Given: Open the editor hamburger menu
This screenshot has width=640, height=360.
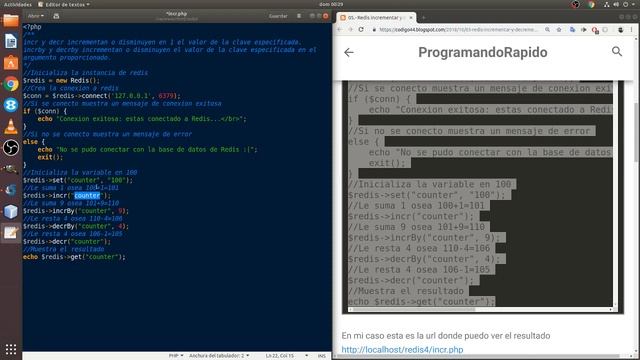Looking at the screenshot, I should pyautogui.click(x=299, y=16).
